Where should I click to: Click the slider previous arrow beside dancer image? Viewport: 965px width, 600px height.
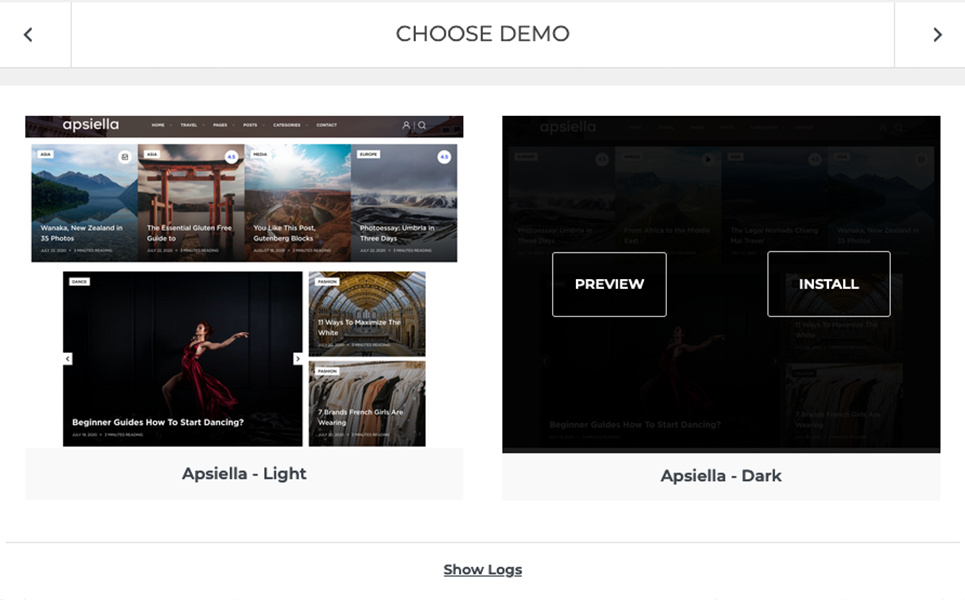[68, 358]
